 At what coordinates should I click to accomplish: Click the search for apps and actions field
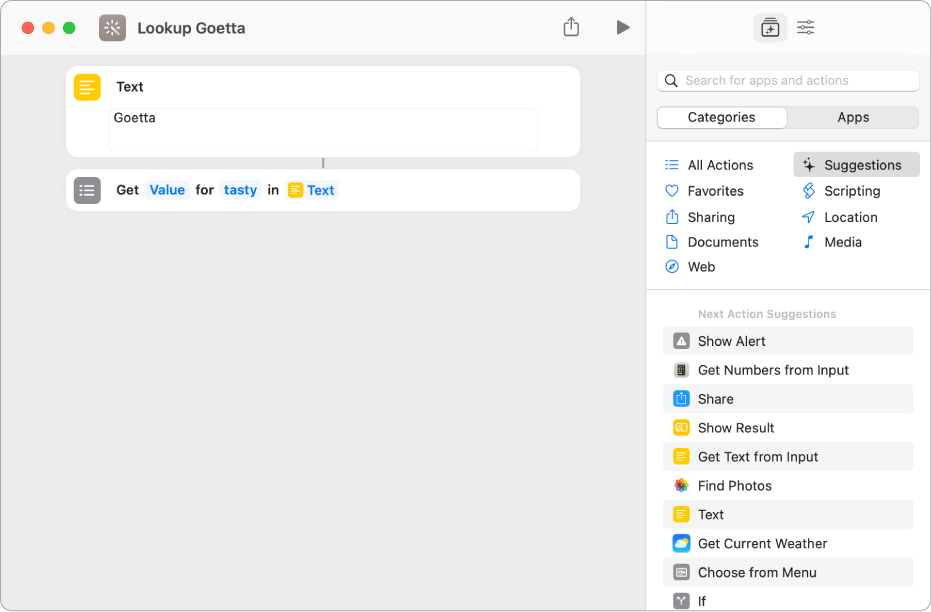pyautogui.click(x=788, y=81)
